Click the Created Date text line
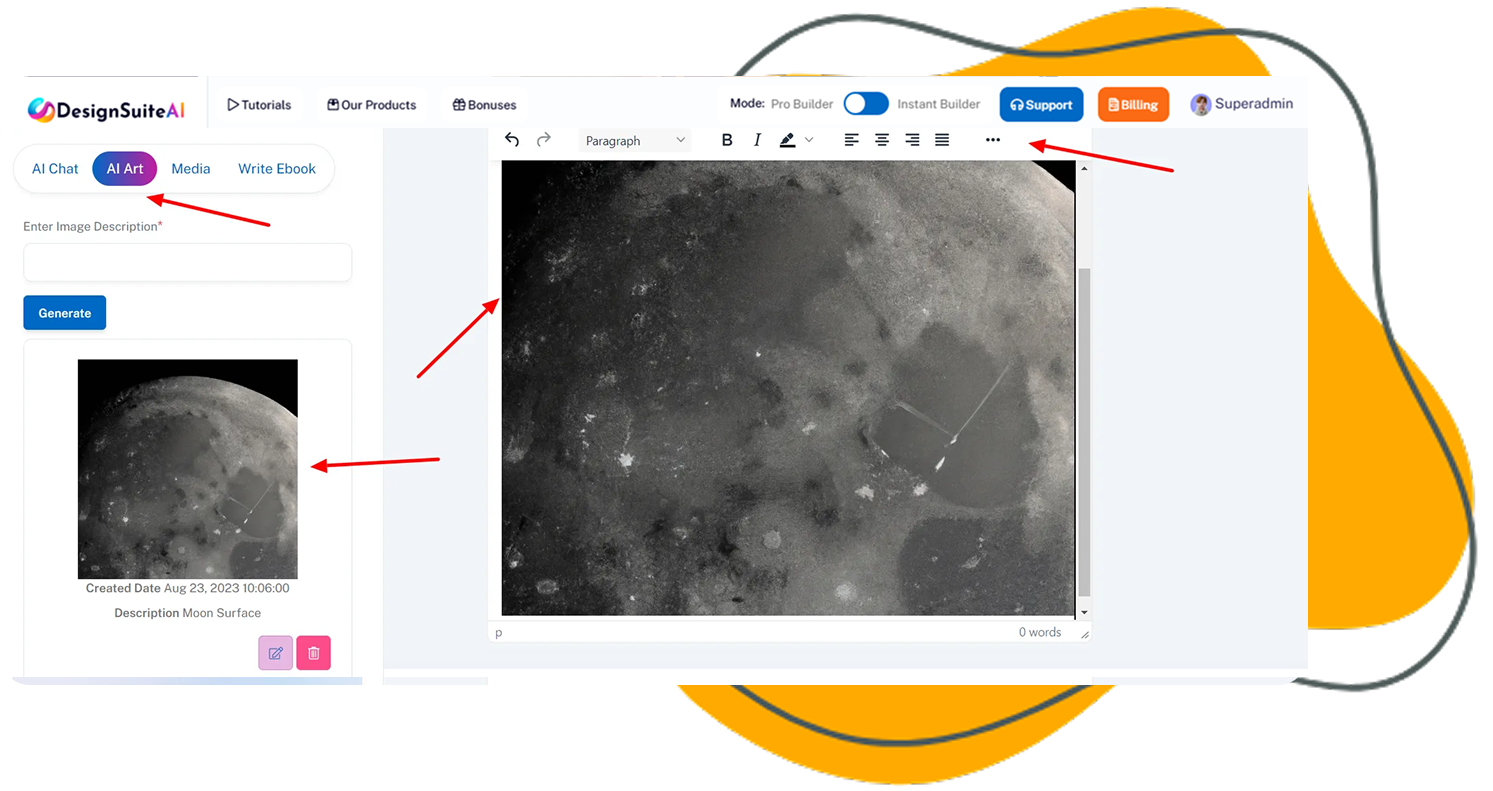 click(x=188, y=588)
